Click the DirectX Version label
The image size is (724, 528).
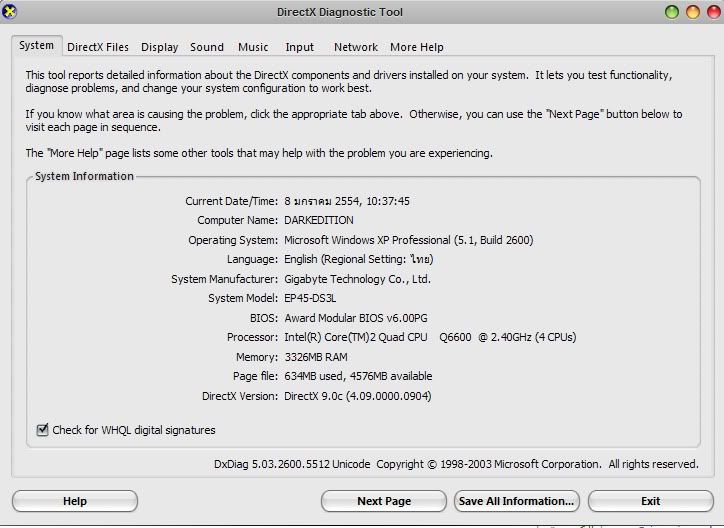tap(240, 396)
